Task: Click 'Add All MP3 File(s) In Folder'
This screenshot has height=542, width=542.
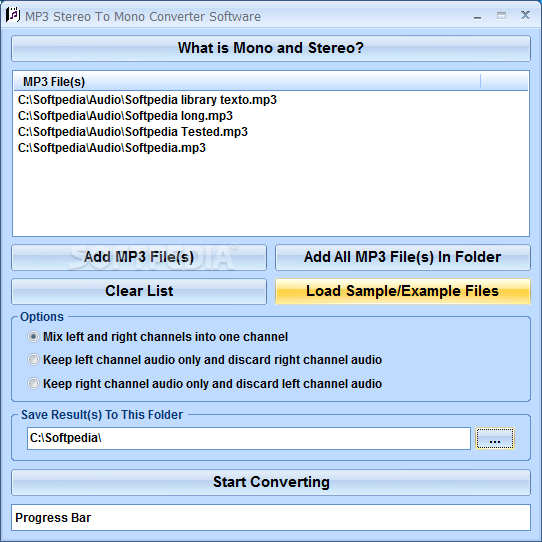Action: (403, 257)
